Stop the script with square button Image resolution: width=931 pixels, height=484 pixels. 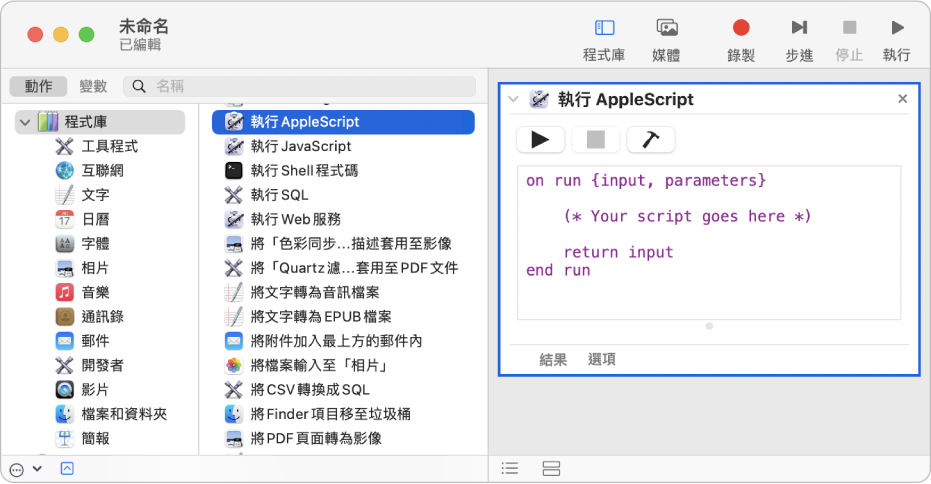point(596,140)
